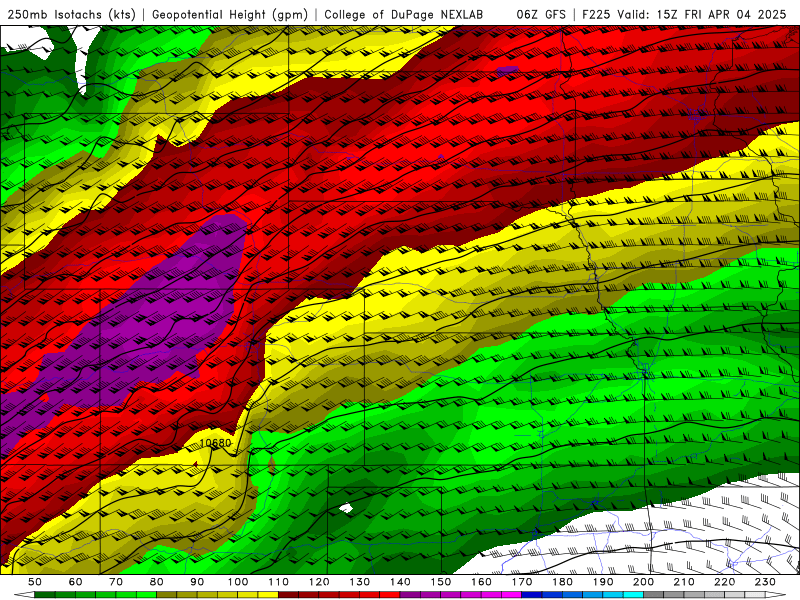
Task: Select the 200 value on the color scale
Action: point(644,582)
